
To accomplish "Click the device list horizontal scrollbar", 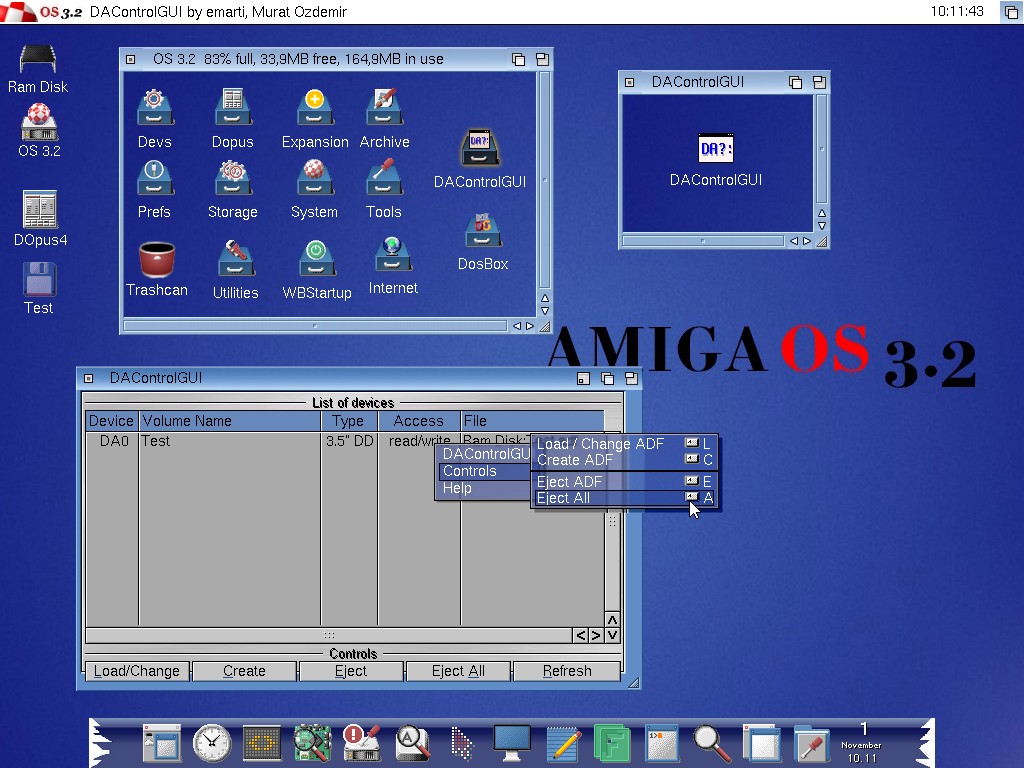I will pos(328,635).
